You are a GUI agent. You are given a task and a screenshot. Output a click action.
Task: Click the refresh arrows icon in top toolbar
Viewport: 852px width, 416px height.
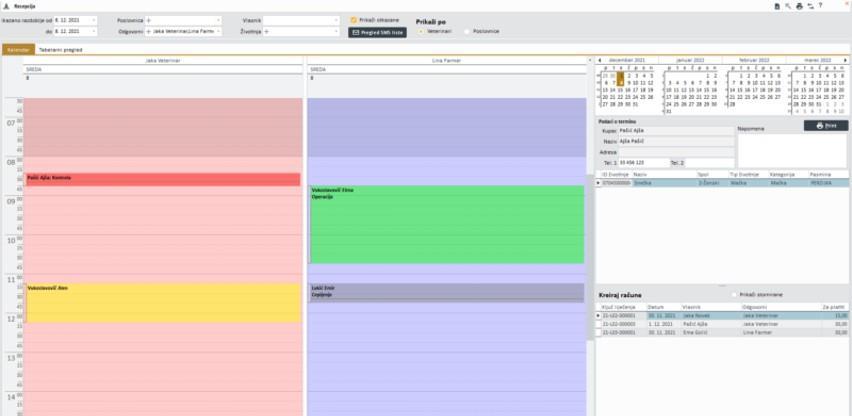[810, 6]
